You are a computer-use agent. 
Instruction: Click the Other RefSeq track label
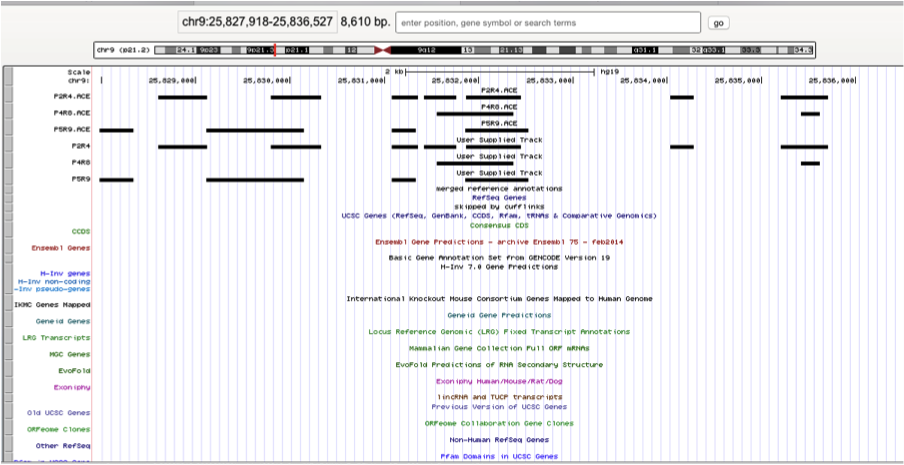tap(63, 445)
